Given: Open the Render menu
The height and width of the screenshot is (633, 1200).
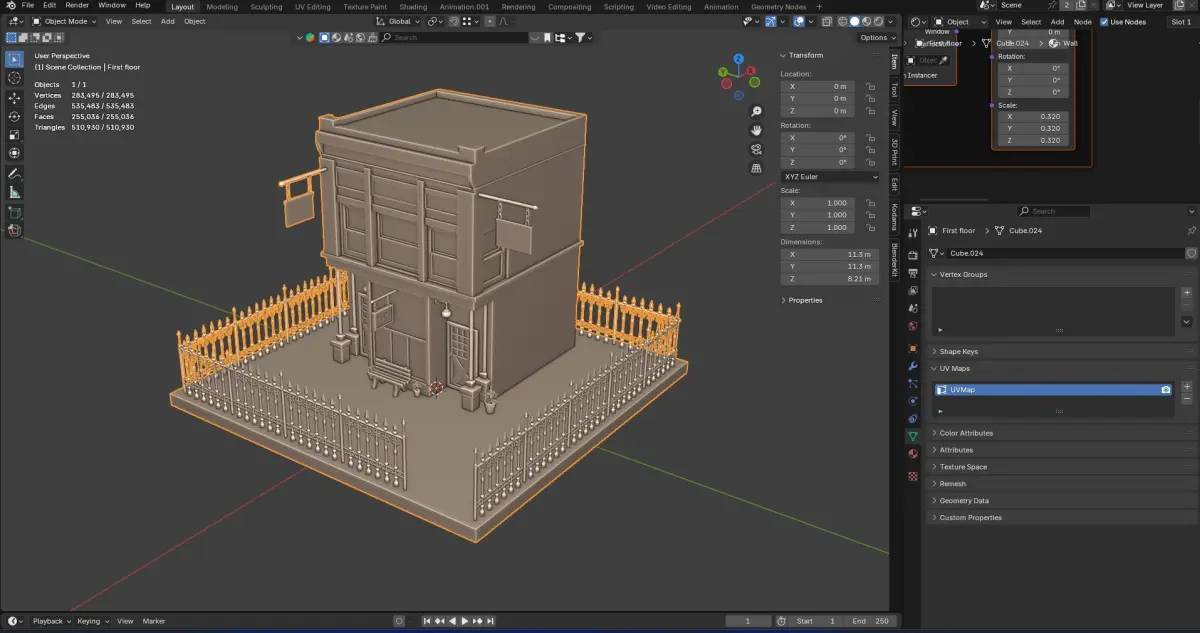Looking at the screenshot, I should pos(77,5).
